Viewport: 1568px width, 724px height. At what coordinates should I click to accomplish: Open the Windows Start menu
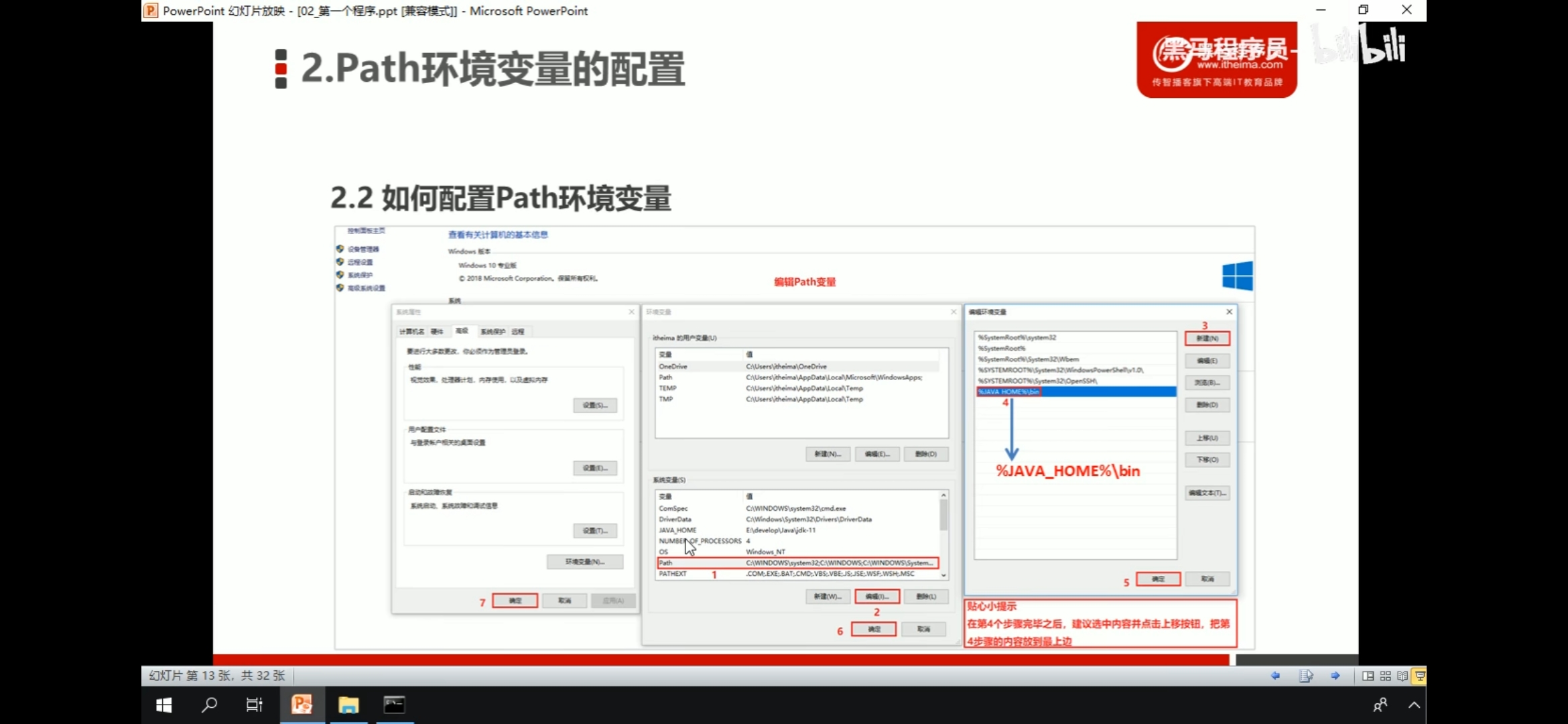tap(164, 705)
